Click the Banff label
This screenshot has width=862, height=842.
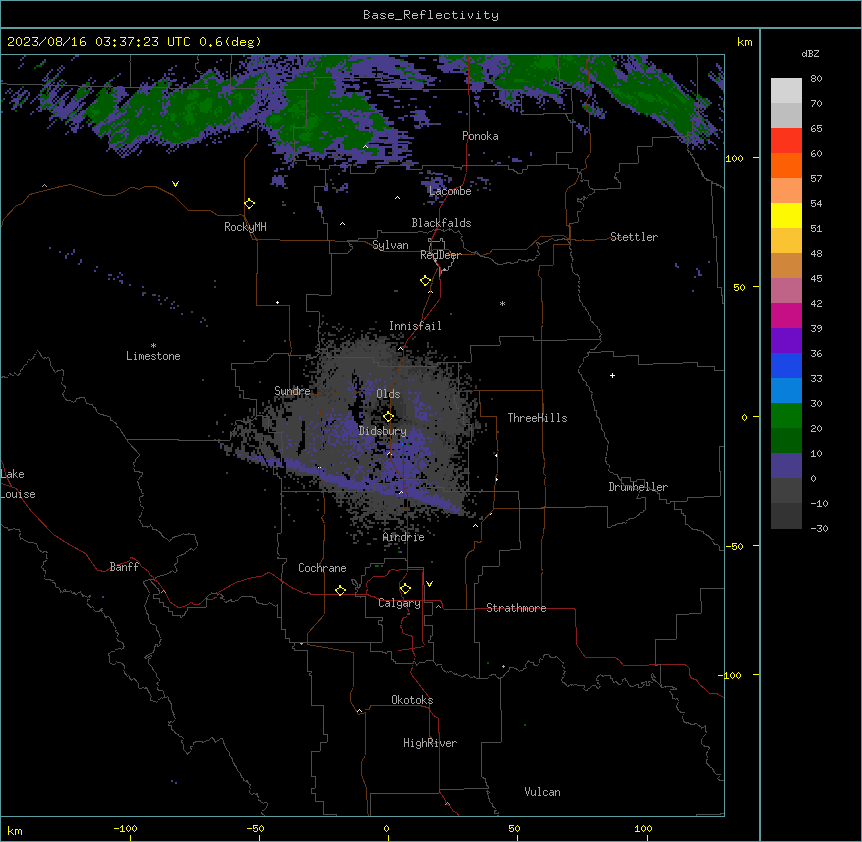124,567
